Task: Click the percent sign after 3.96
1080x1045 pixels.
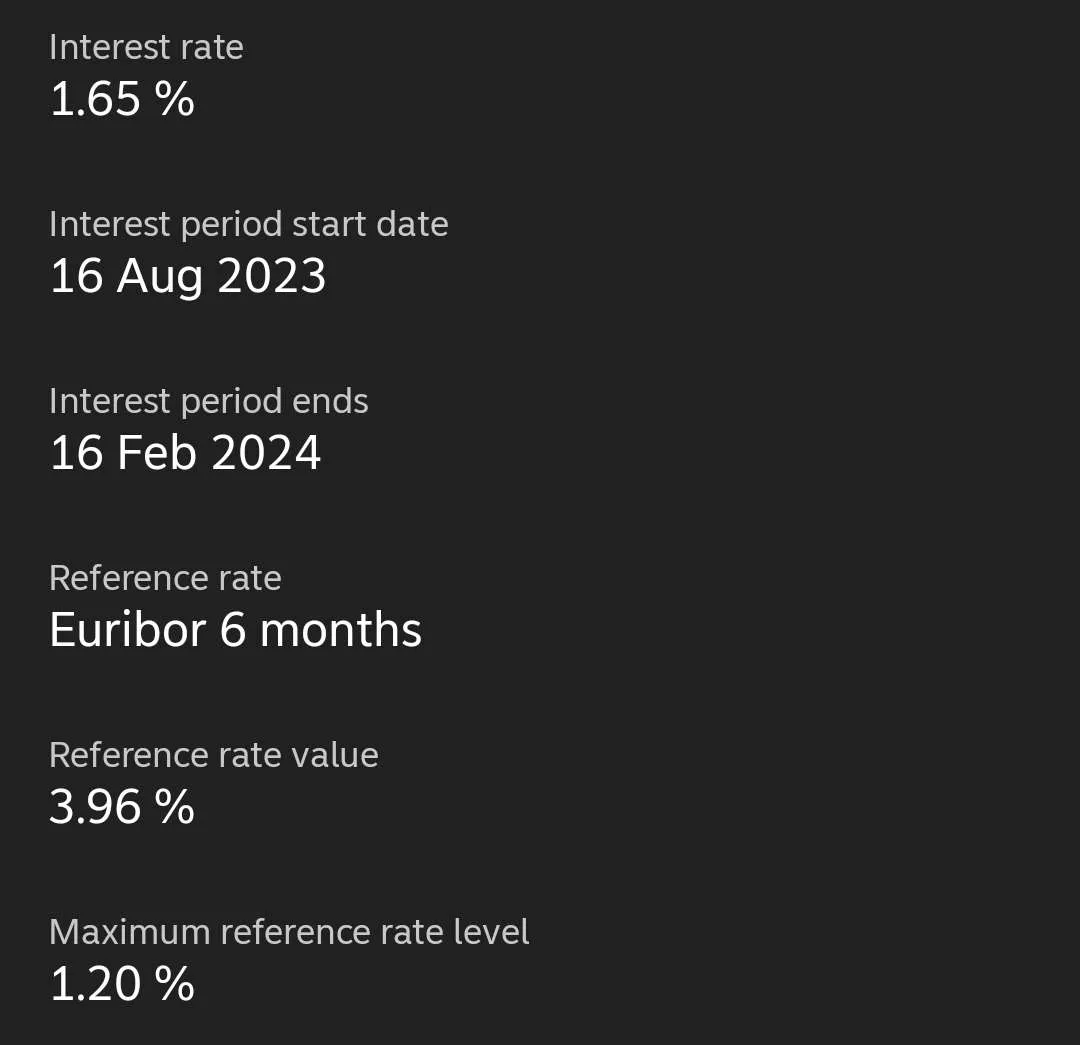Action: click(x=174, y=807)
